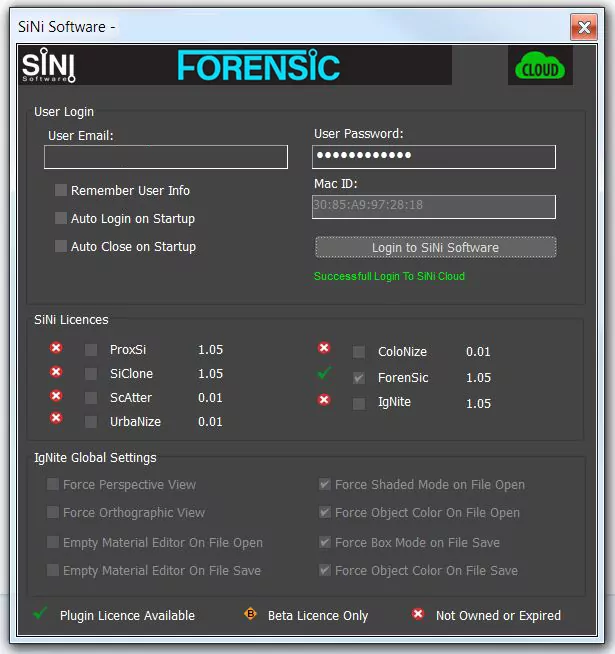Screen dimensions: 615x654
Task: Click the orange Beta Licence Only icon
Action: pyautogui.click(x=250, y=614)
